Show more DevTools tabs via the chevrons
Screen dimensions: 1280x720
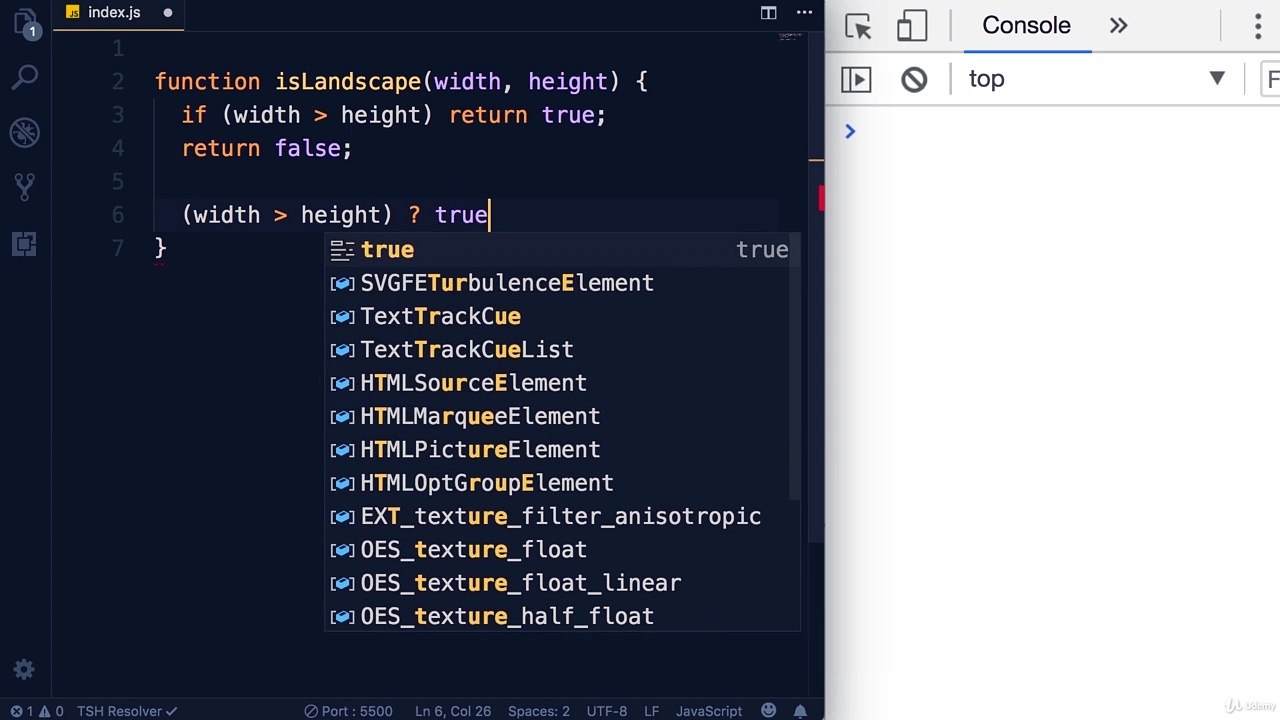1119,26
